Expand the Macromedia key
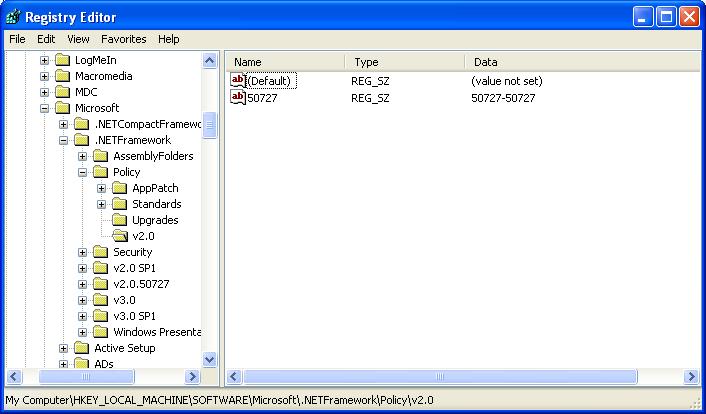This screenshot has height=414, width=706. pyautogui.click(x=44, y=76)
